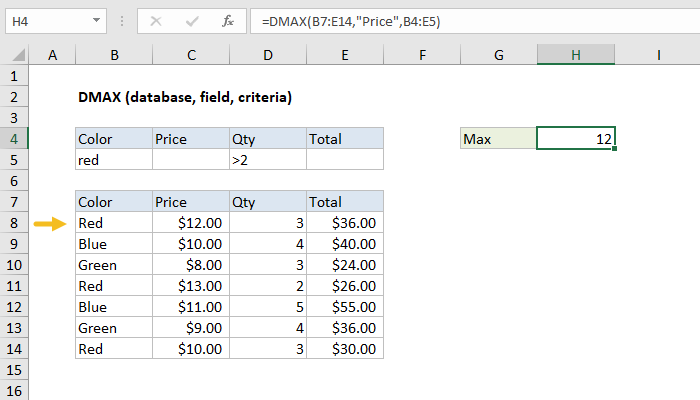Click the 'Red' cell in row 14
Viewport: 700px width, 400px height.
coord(114,349)
